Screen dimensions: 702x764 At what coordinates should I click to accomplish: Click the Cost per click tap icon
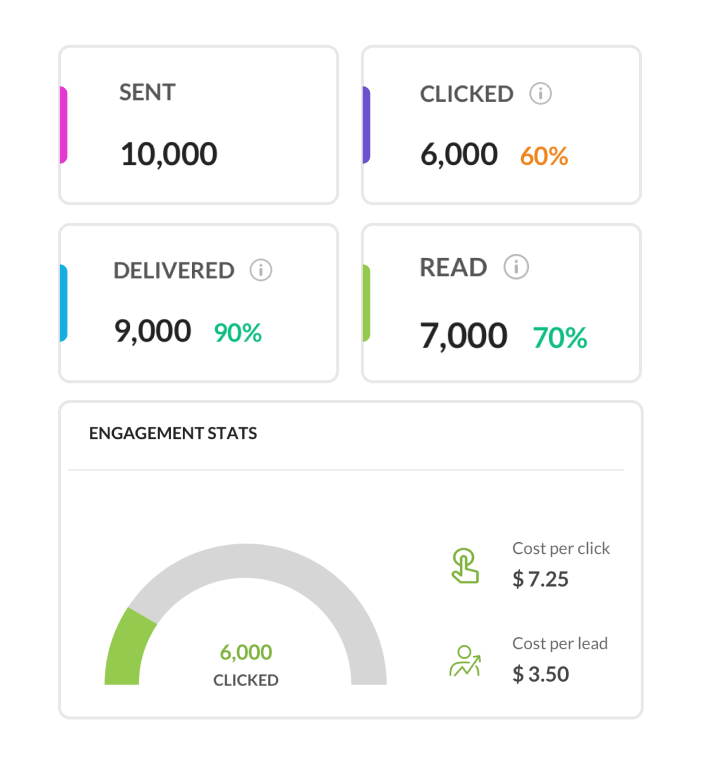(x=464, y=566)
